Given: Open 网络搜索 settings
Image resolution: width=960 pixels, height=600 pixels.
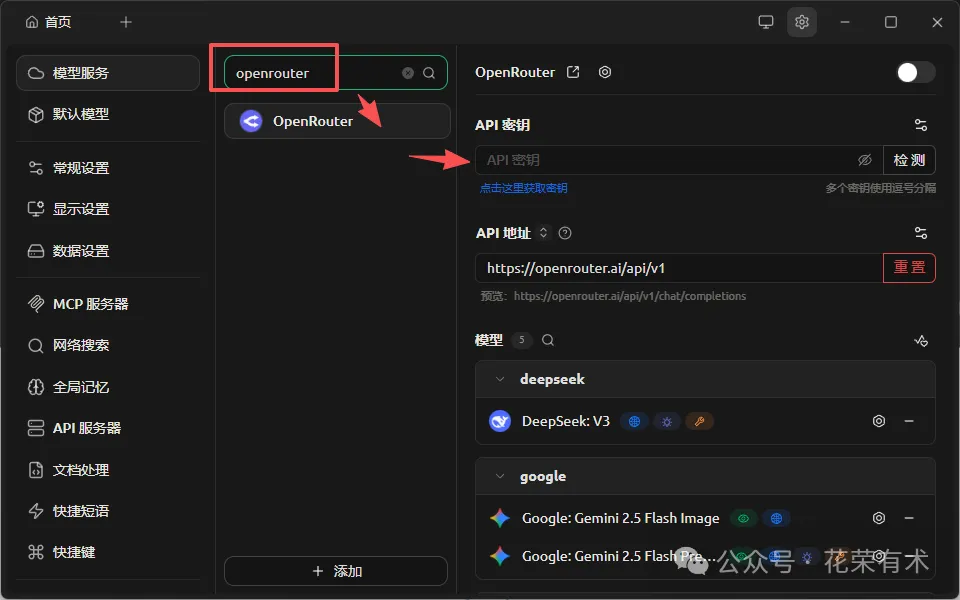Looking at the screenshot, I should [108, 345].
